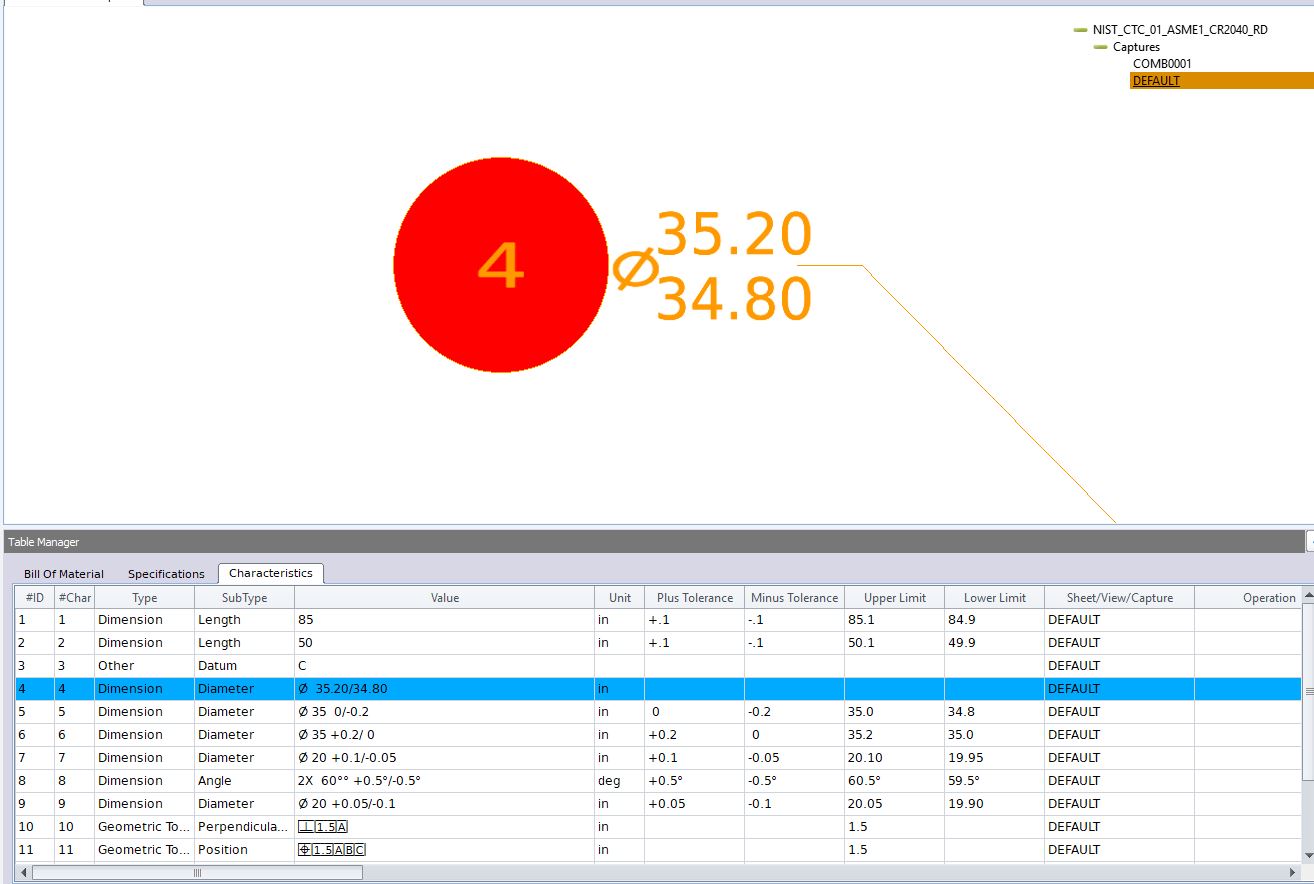Click the Upper Limit cell 20.05
The image size is (1314, 884).
[895, 804]
